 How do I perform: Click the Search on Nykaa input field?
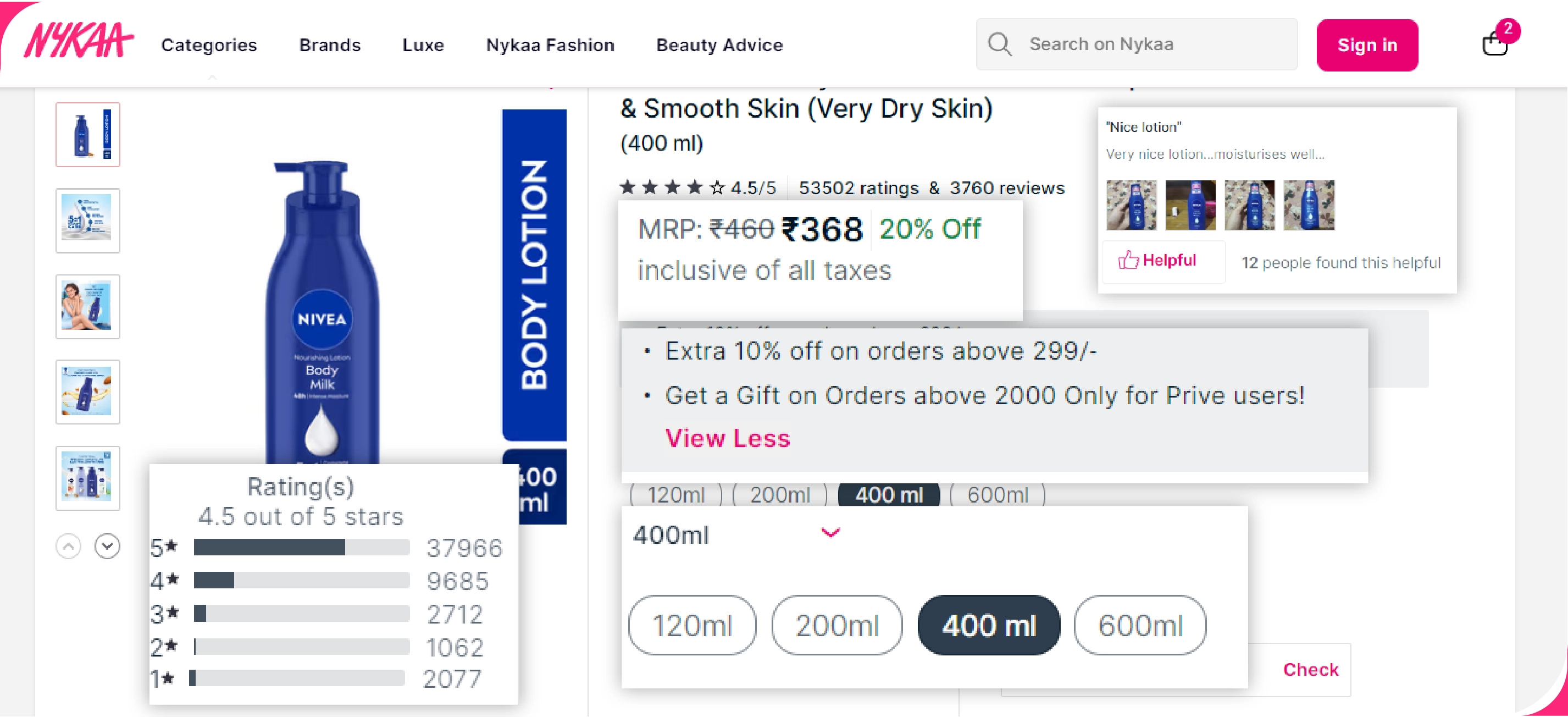[1156, 43]
